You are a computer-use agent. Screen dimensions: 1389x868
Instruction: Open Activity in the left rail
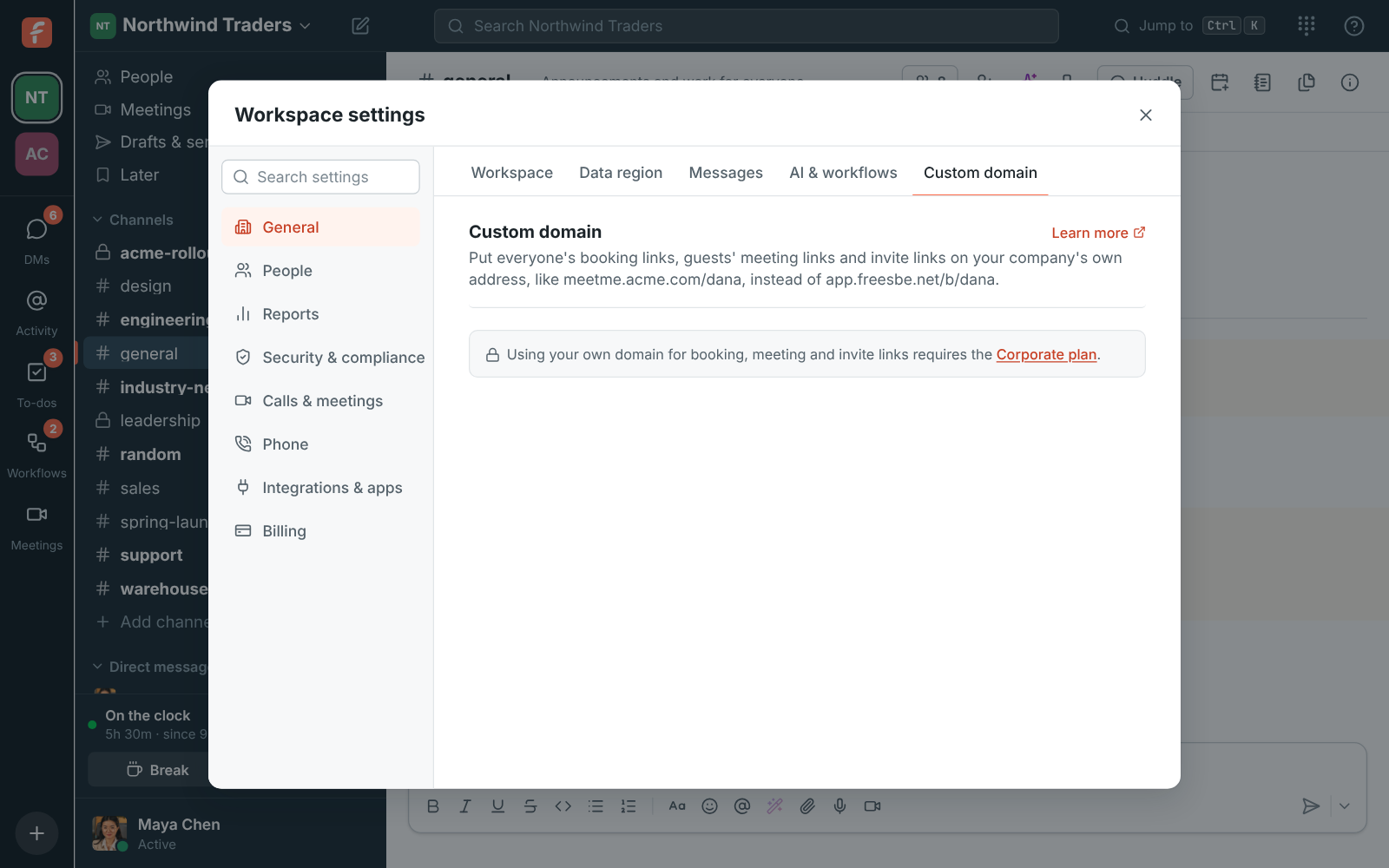36,311
